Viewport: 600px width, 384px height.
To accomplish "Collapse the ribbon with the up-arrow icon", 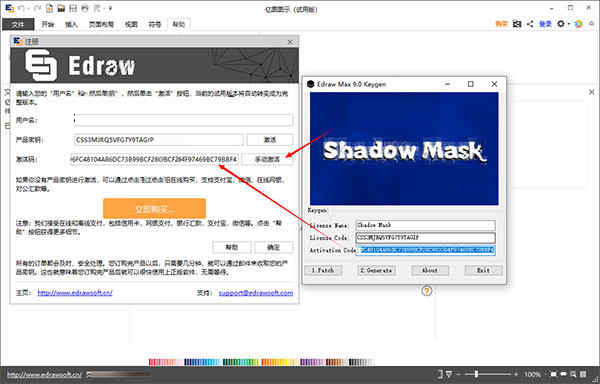I will (592, 24).
